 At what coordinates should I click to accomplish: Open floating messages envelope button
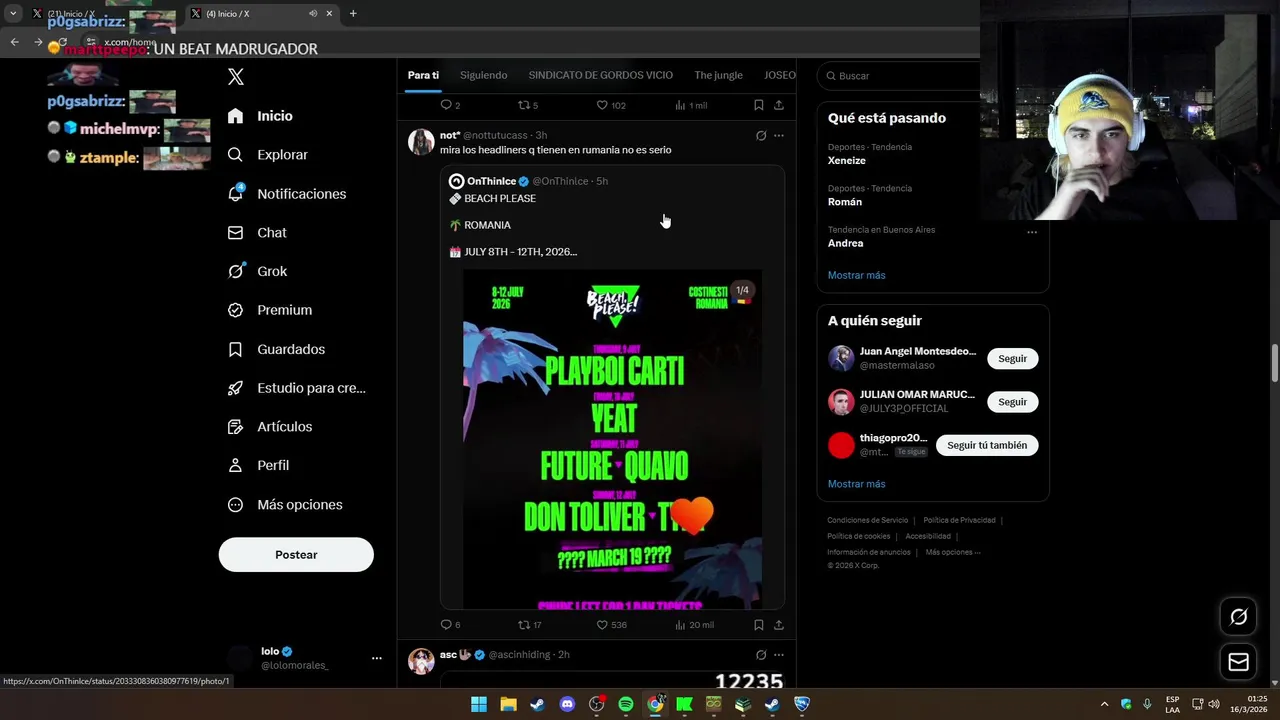(x=1238, y=662)
